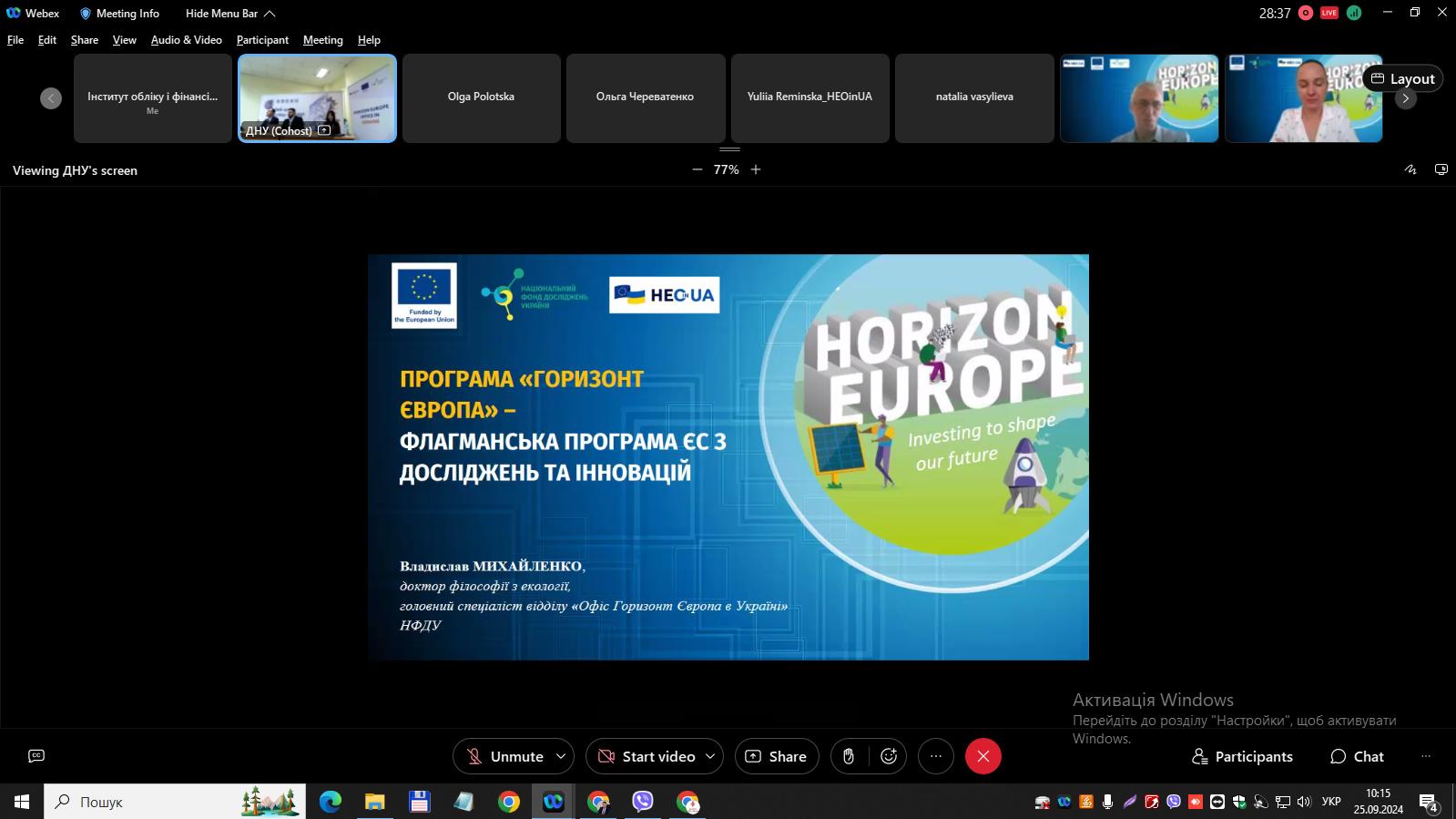Switch the УКР keyboard language indicator
1456x819 pixels.
[x=1331, y=802]
